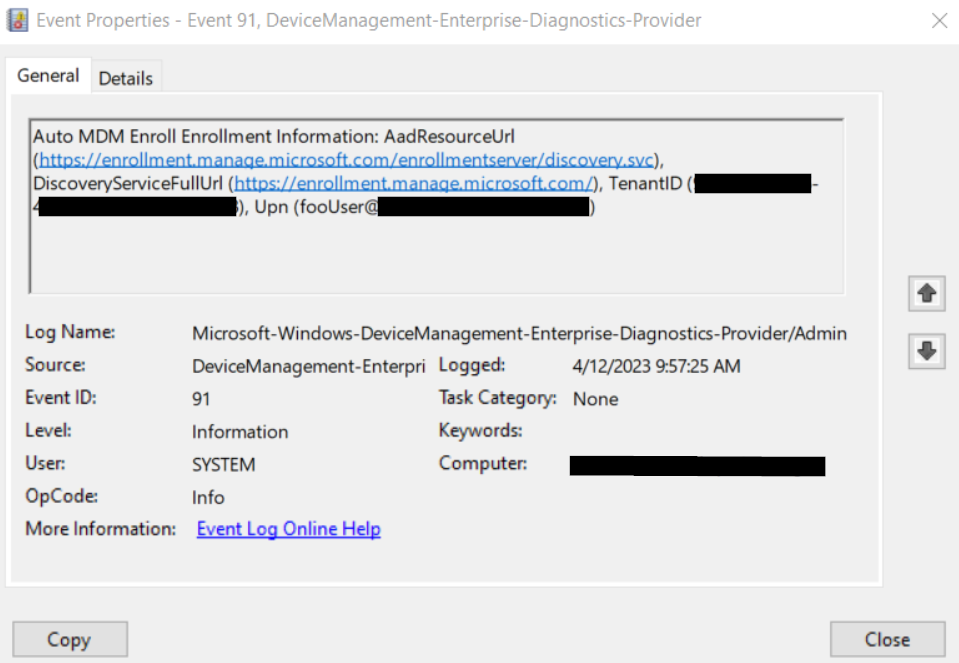Go to next event with down arrow
This screenshot has width=959, height=663.
[x=927, y=351]
